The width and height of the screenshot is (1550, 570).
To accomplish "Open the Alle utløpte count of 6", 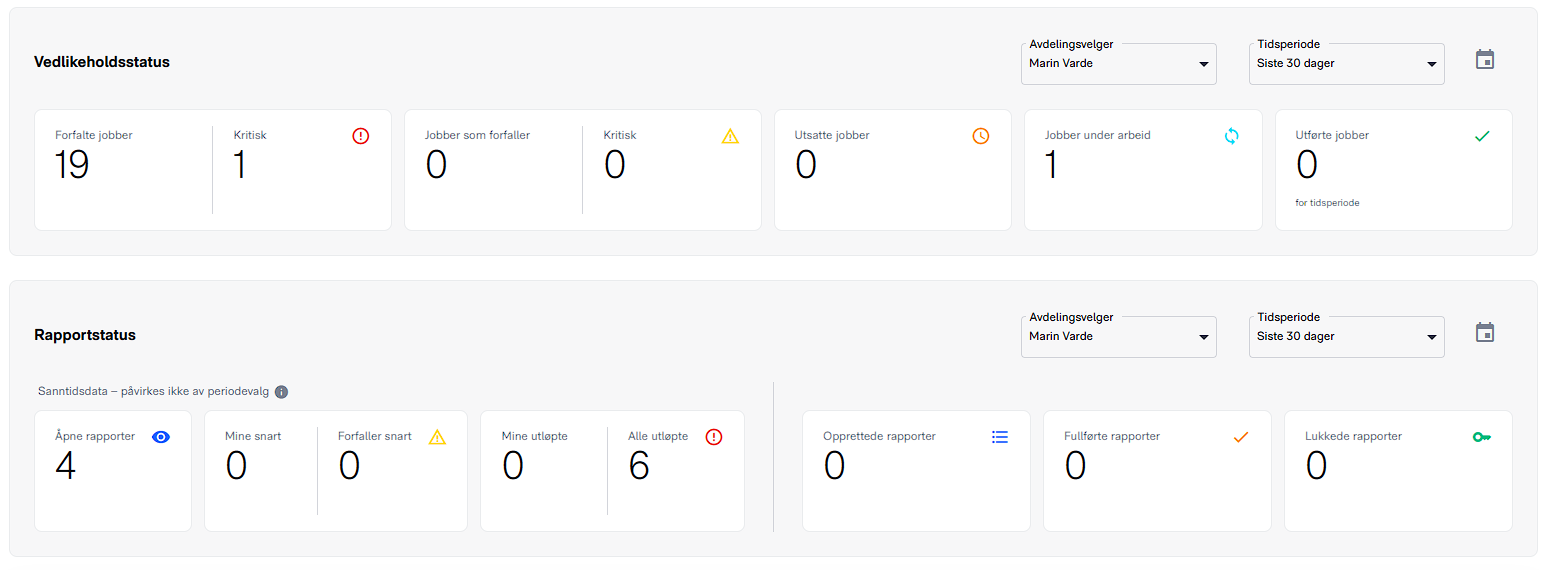I will 639,466.
